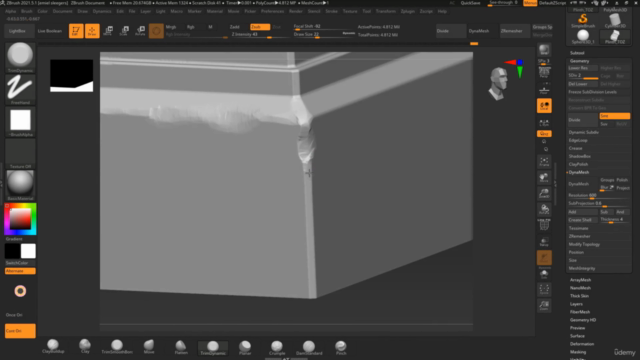This screenshot has height=360, width=640.
Task: Click the Del Lower button
Action: [x=582, y=84]
